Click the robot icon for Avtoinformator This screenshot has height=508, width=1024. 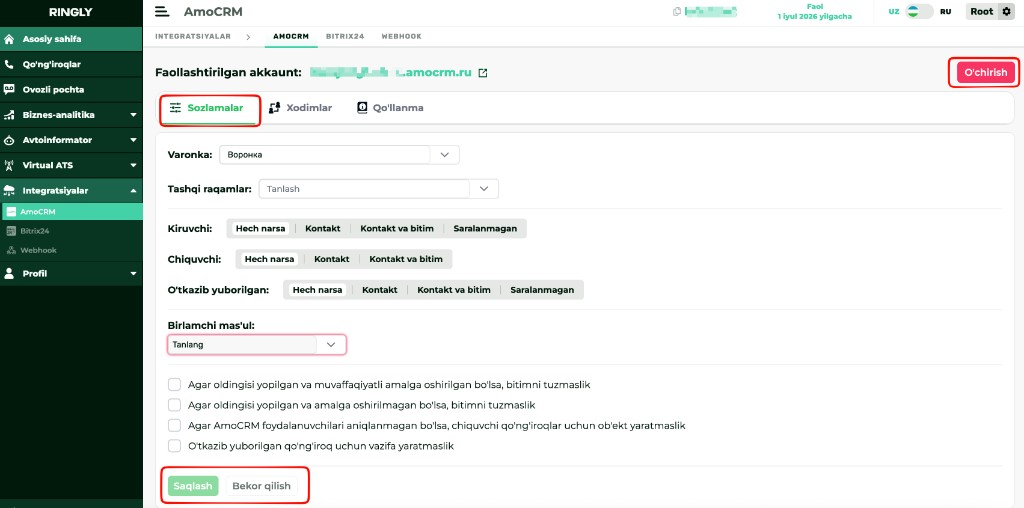[9, 140]
